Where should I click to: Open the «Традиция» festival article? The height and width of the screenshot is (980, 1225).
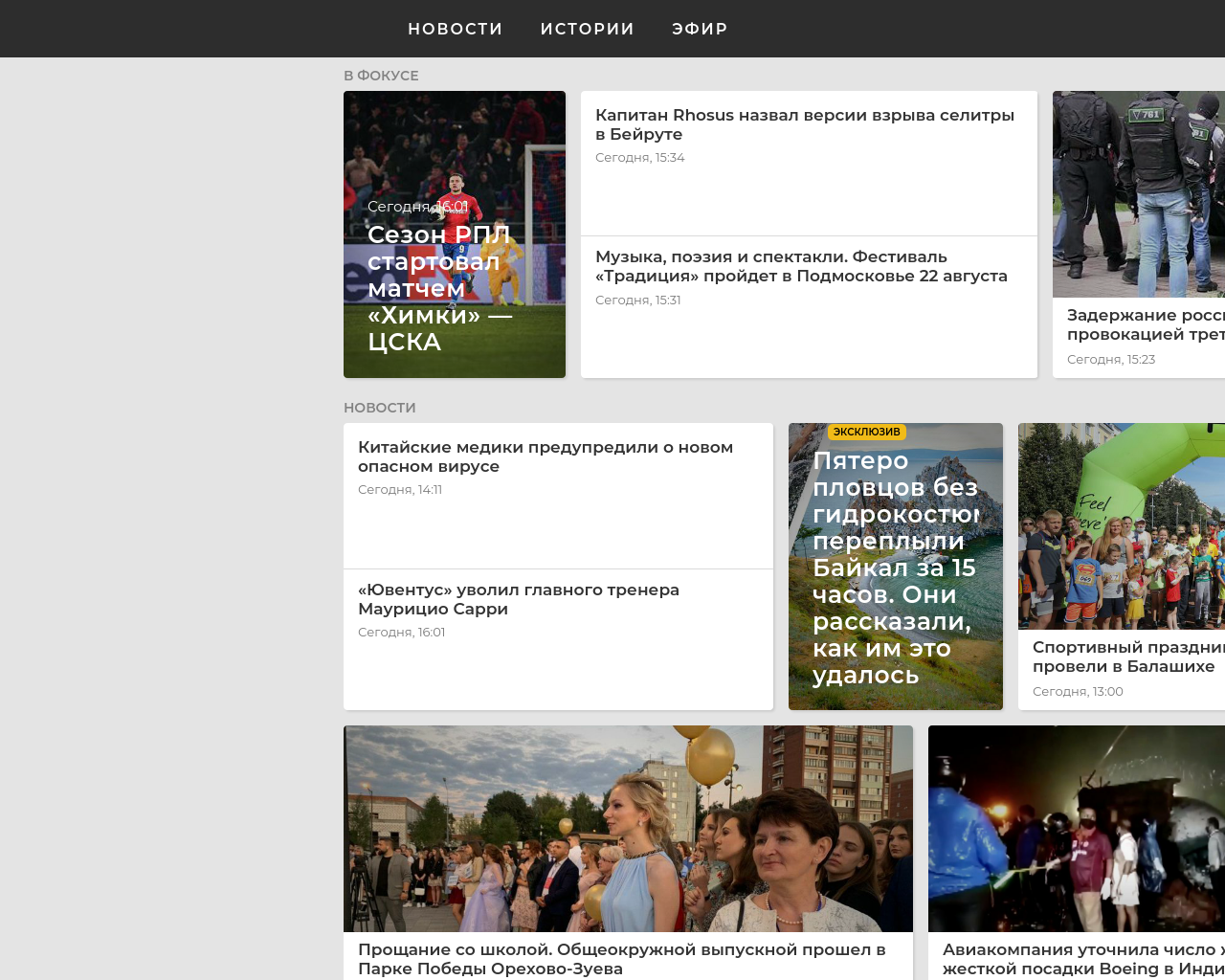coord(802,265)
